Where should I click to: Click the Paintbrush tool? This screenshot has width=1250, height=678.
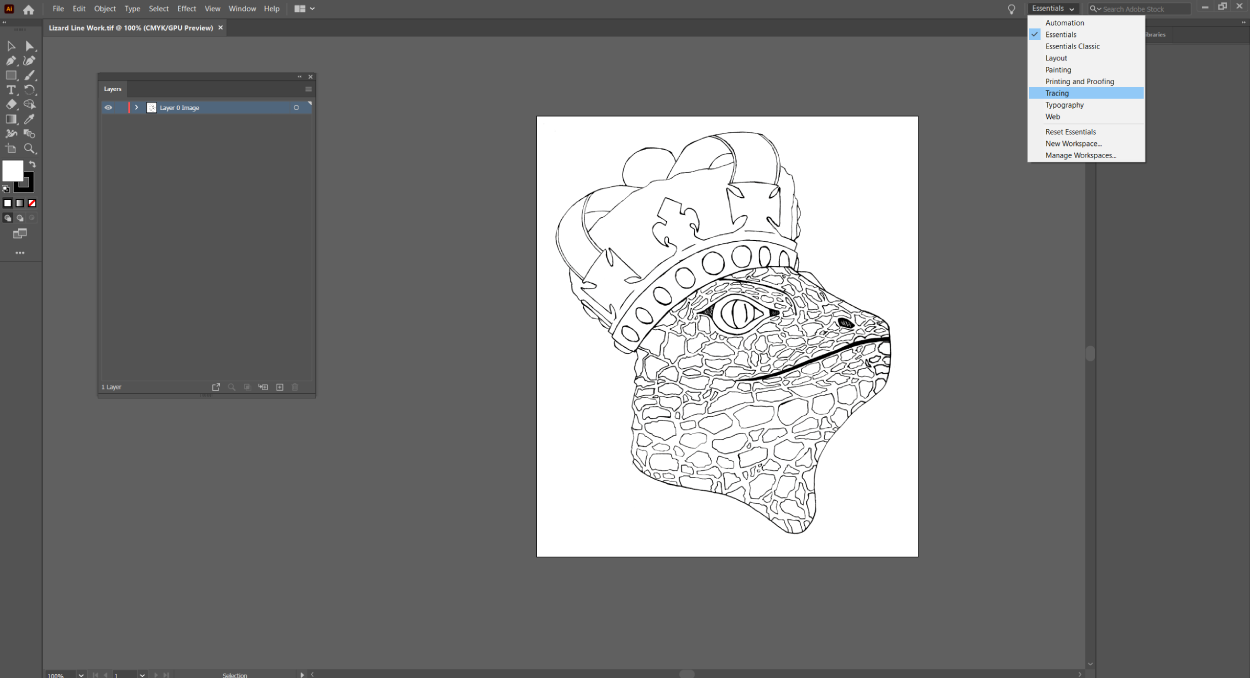(x=30, y=75)
